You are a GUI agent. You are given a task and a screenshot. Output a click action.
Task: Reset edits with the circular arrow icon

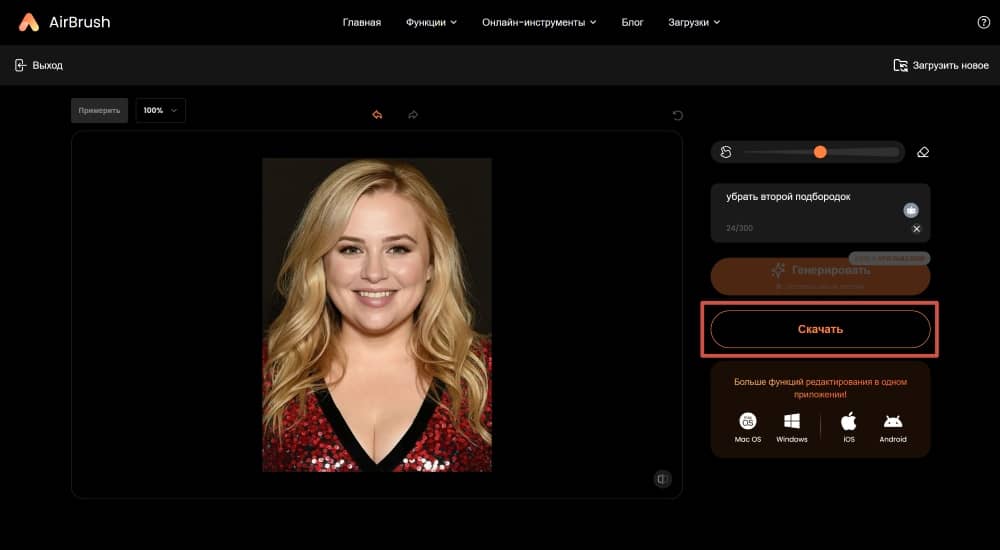[677, 115]
